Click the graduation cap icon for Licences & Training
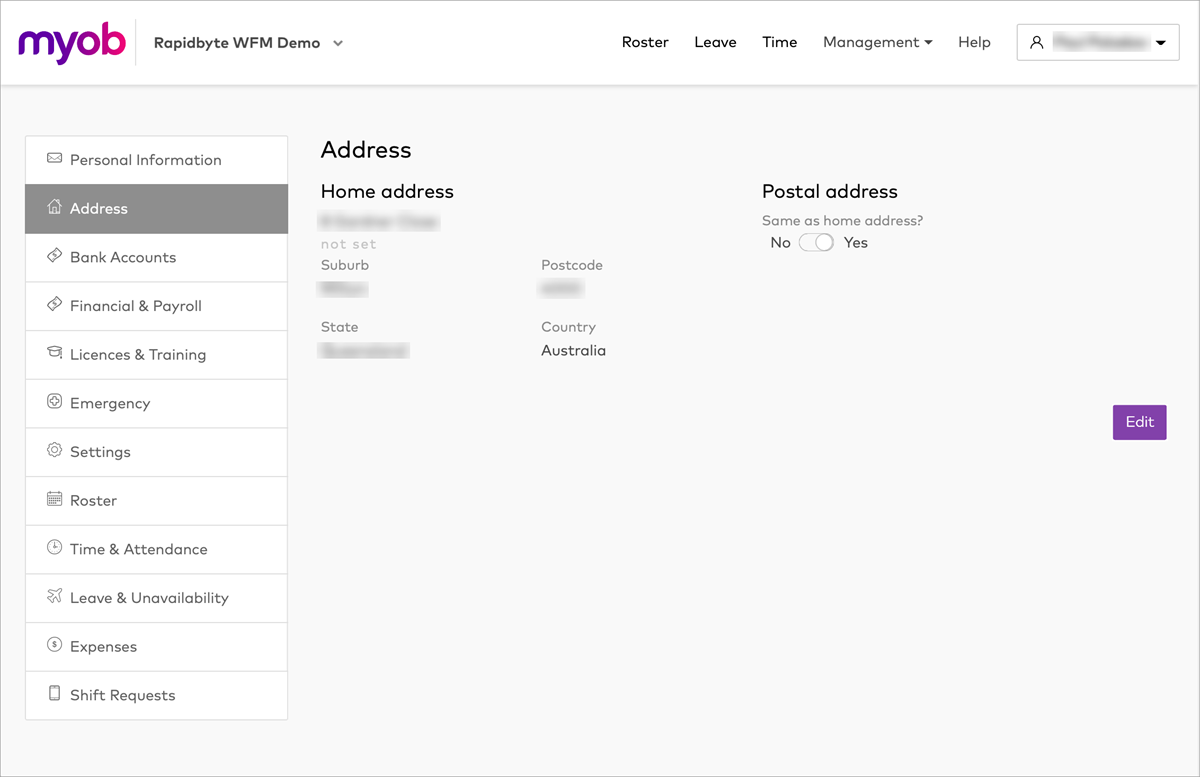This screenshot has width=1200, height=778. 54,353
